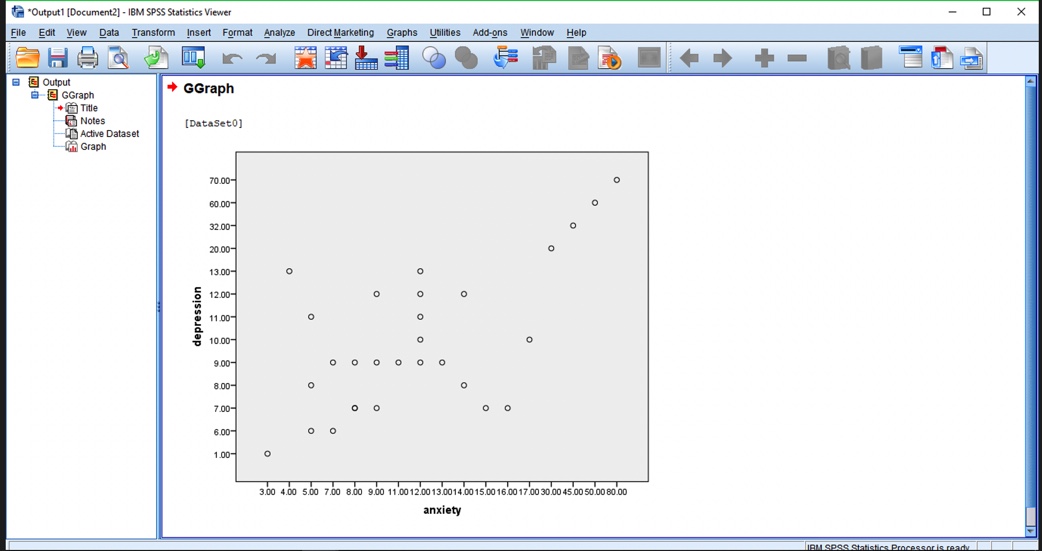Collapse the Output root tree node
Image resolution: width=1042 pixels, height=551 pixels.
[x=16, y=82]
